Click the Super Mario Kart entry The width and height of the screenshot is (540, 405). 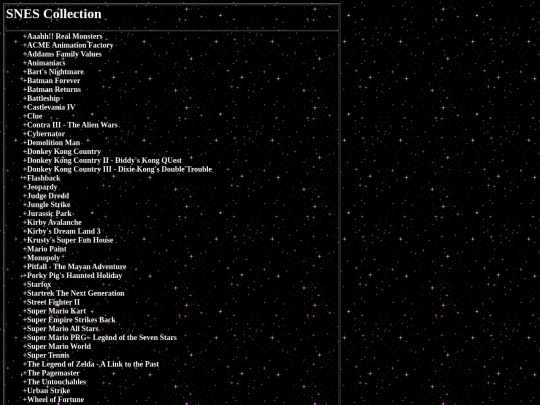[56, 311]
